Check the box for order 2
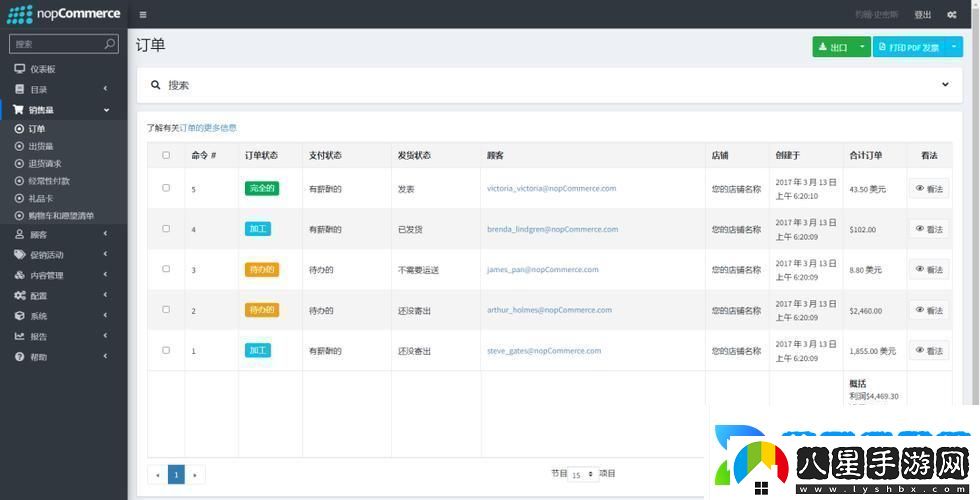 (166, 309)
